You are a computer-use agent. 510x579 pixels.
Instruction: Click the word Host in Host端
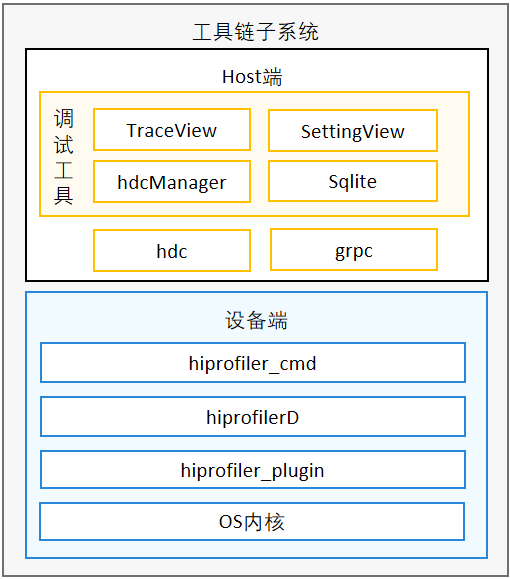tap(242, 77)
